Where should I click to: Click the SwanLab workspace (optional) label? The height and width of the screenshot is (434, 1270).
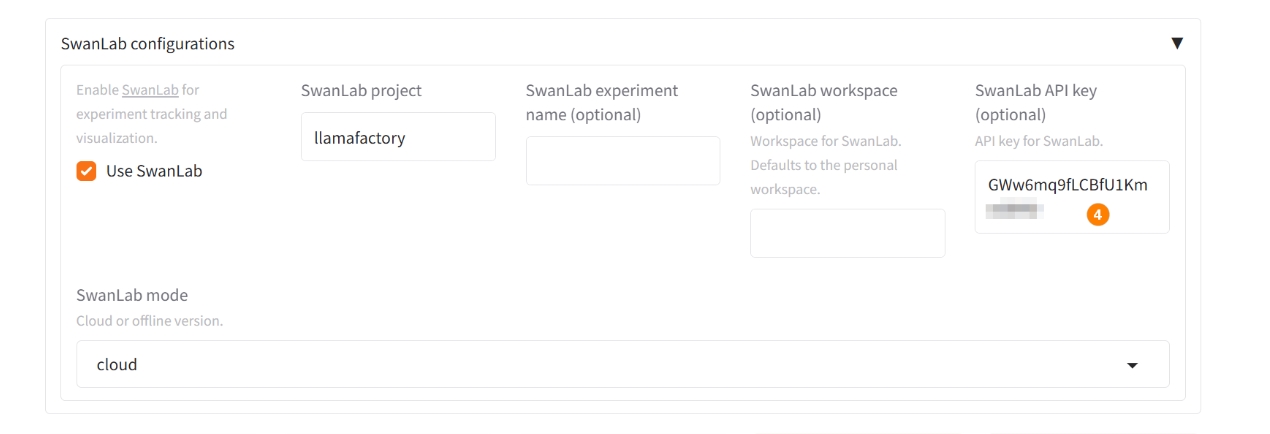824,102
